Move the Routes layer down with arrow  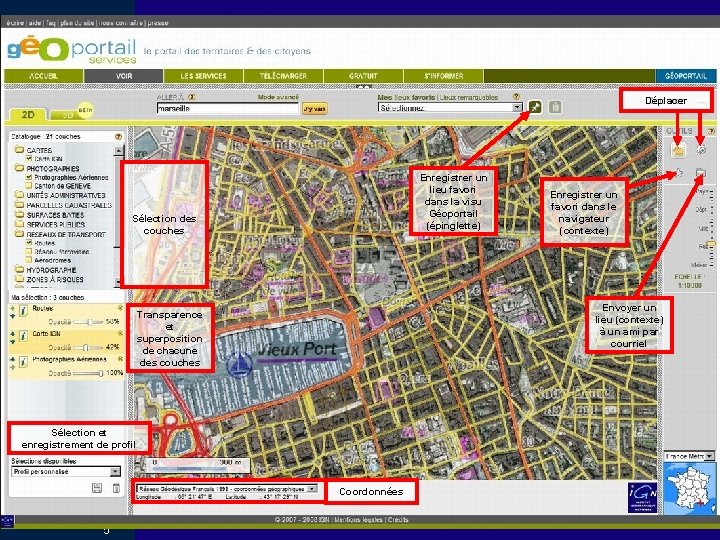(x=12, y=316)
